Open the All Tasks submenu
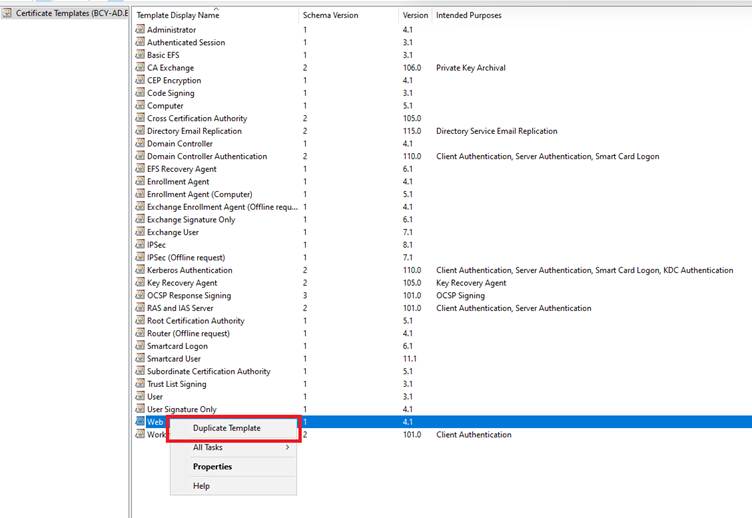 tap(234, 447)
